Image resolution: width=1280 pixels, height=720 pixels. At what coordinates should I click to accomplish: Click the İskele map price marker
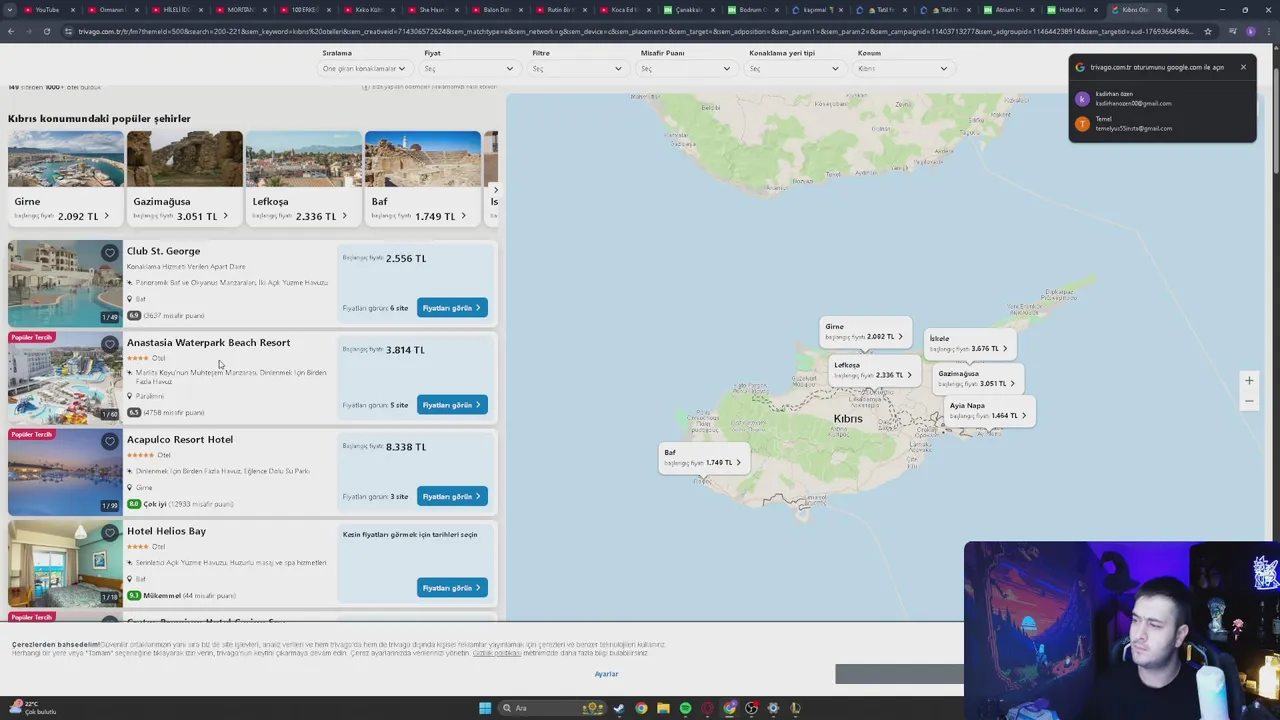pyautogui.click(x=970, y=344)
